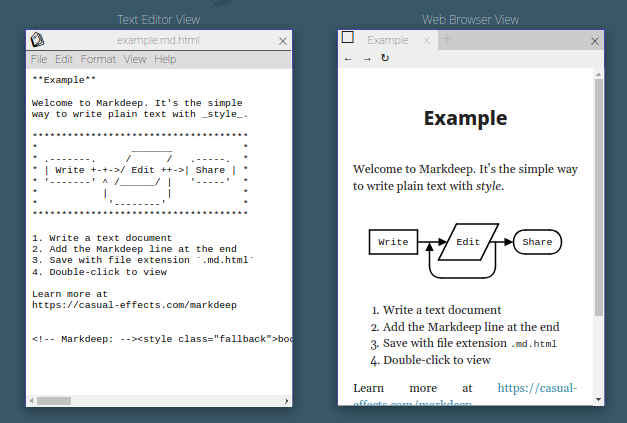Click the text editor app icon
Screen dimensions: 627x423
[38, 40]
